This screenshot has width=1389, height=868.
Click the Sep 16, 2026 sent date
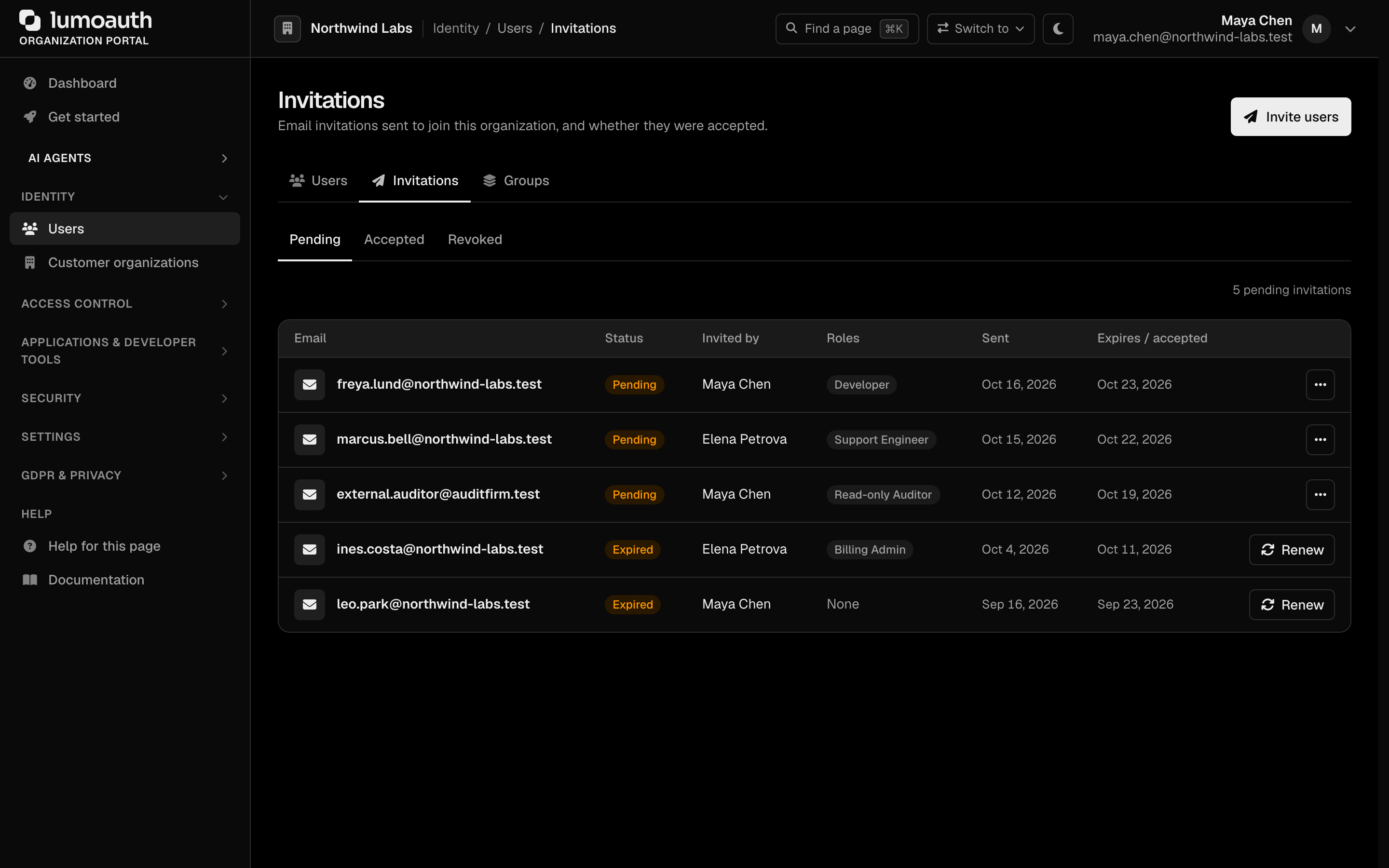tap(1020, 604)
